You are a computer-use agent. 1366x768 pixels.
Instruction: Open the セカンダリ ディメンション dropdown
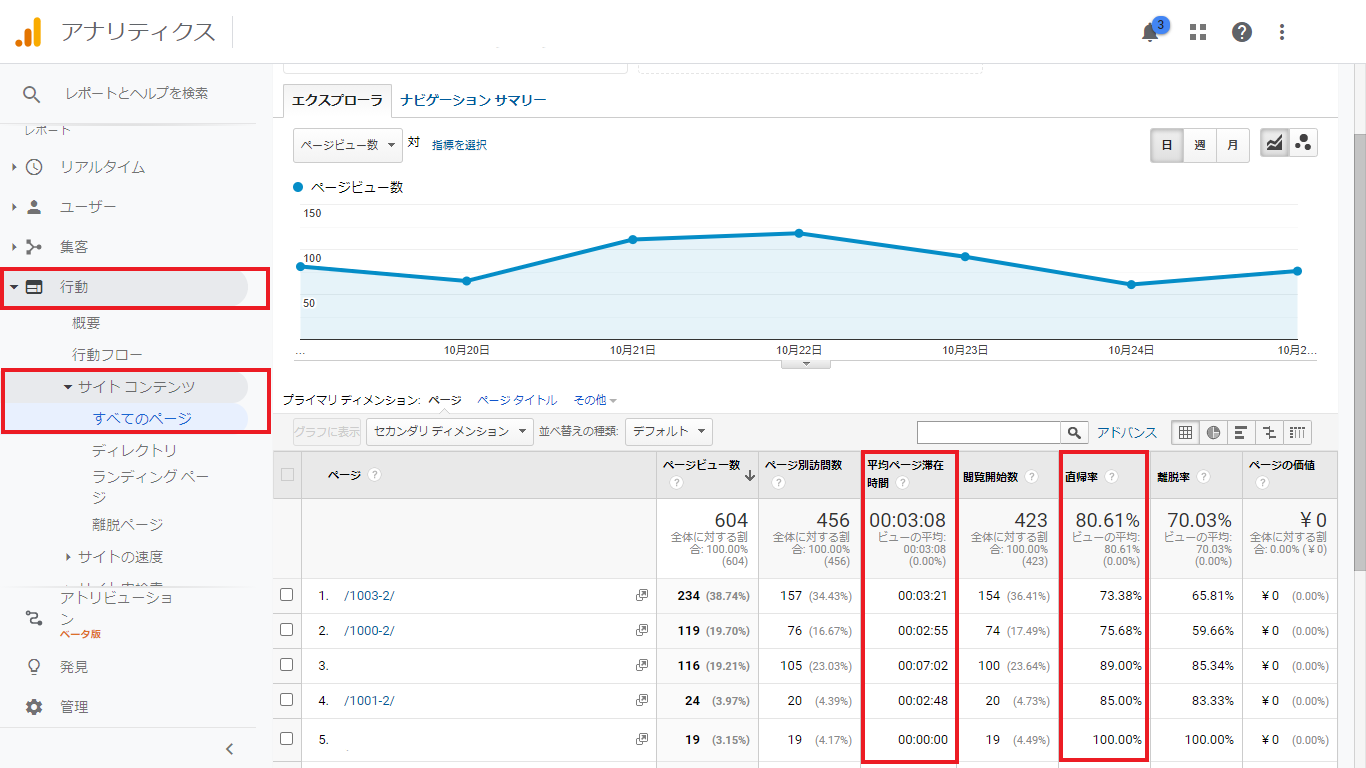coord(450,432)
